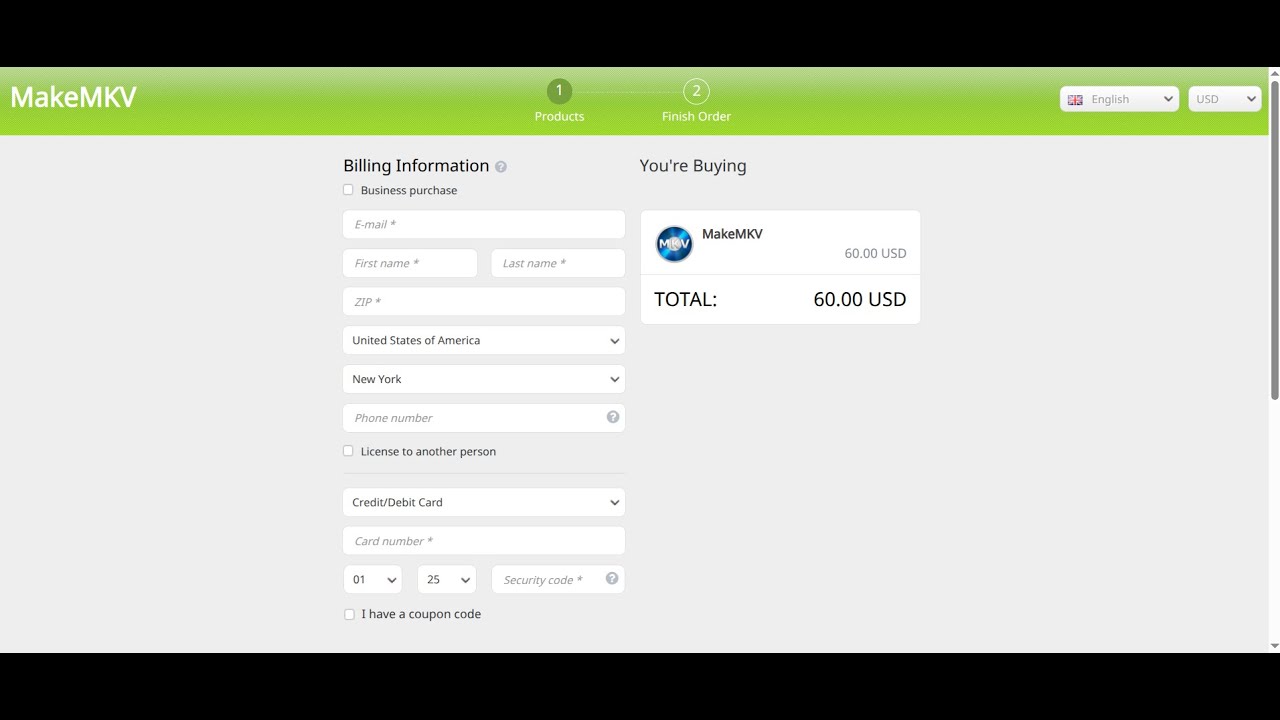
Task: Focus the Card number field
Action: click(x=484, y=541)
